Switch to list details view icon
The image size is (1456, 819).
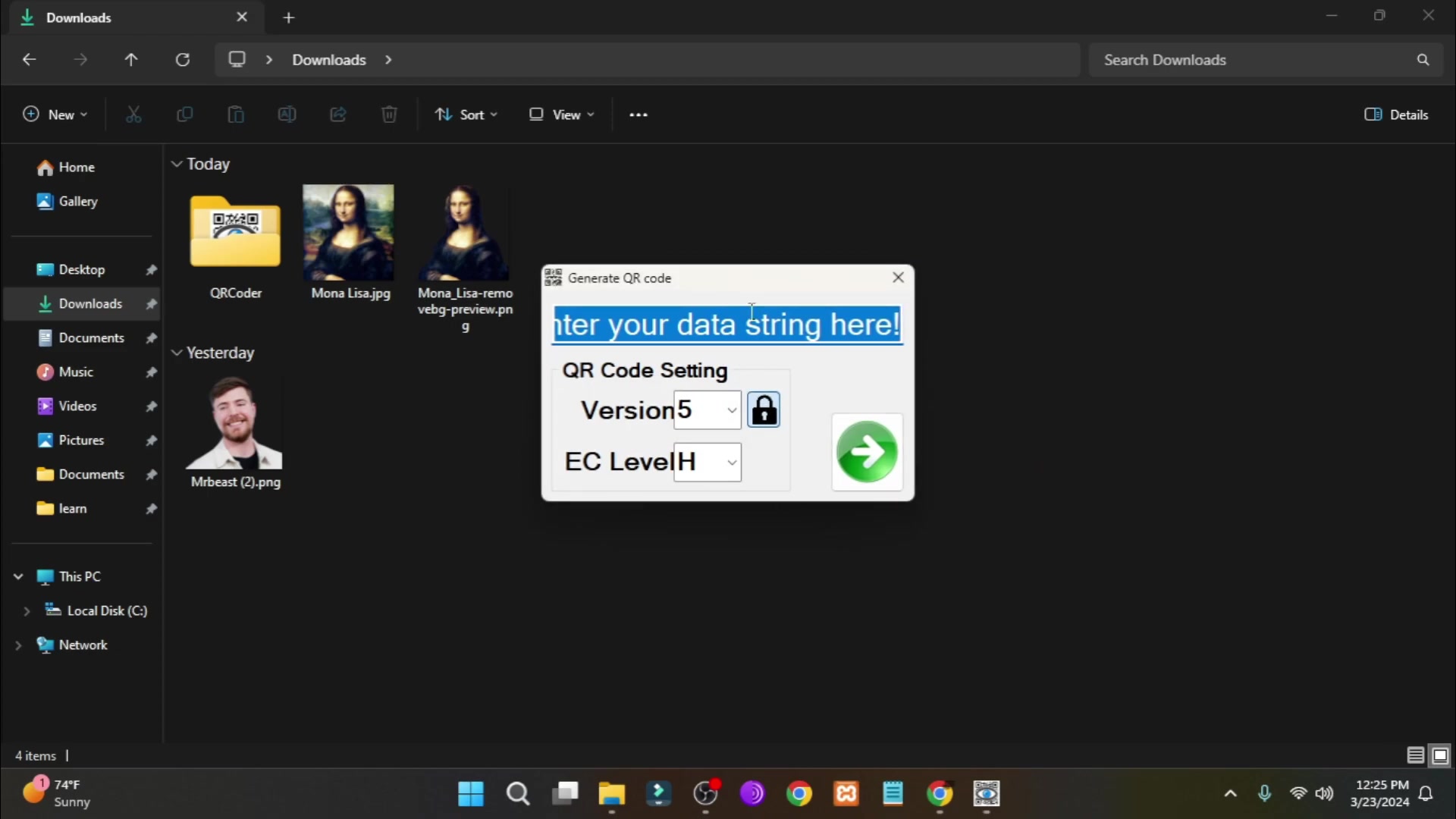(1415, 755)
